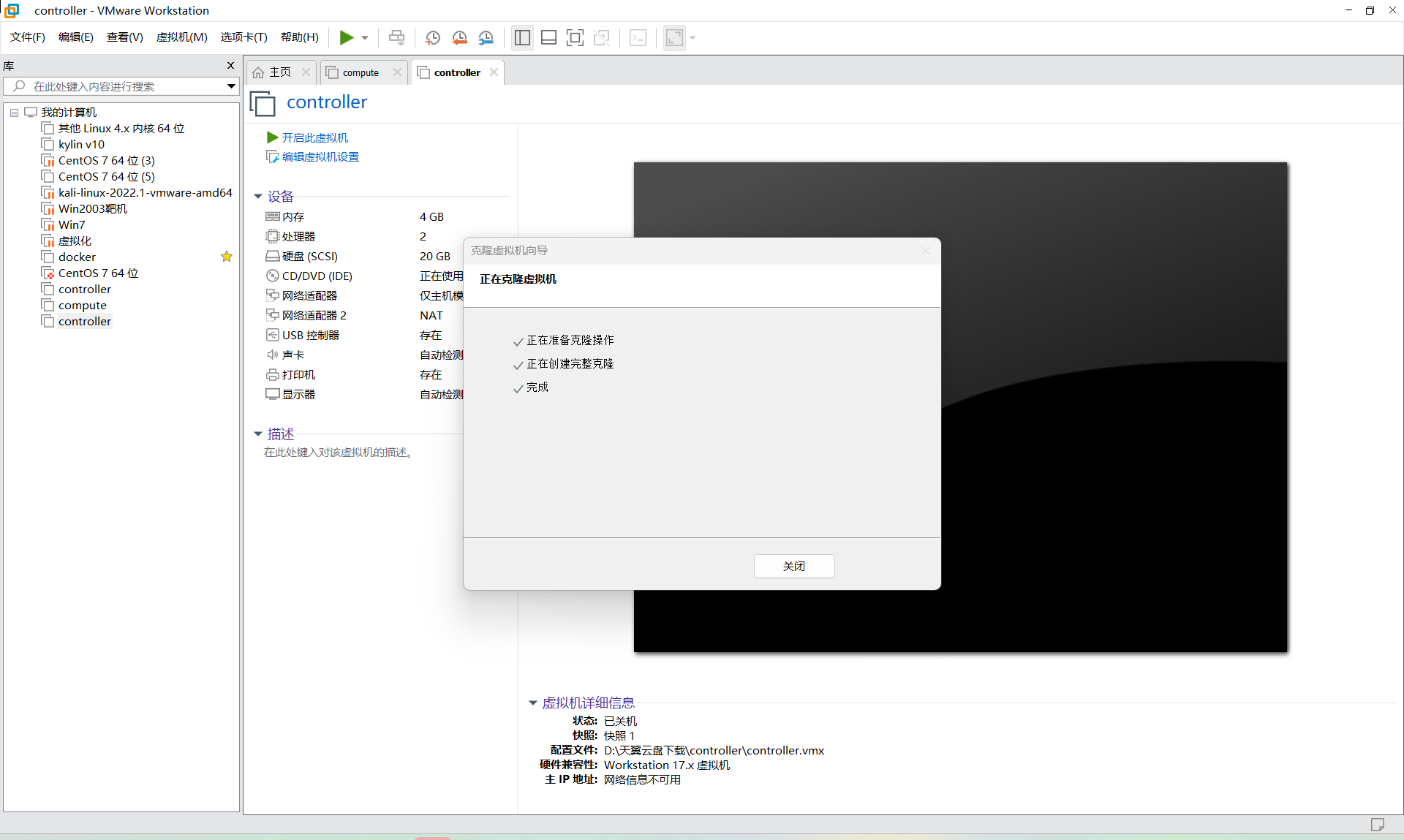Open the snapshot manager wrench icon
Viewport: 1404px width, 840px height.
[x=486, y=38]
